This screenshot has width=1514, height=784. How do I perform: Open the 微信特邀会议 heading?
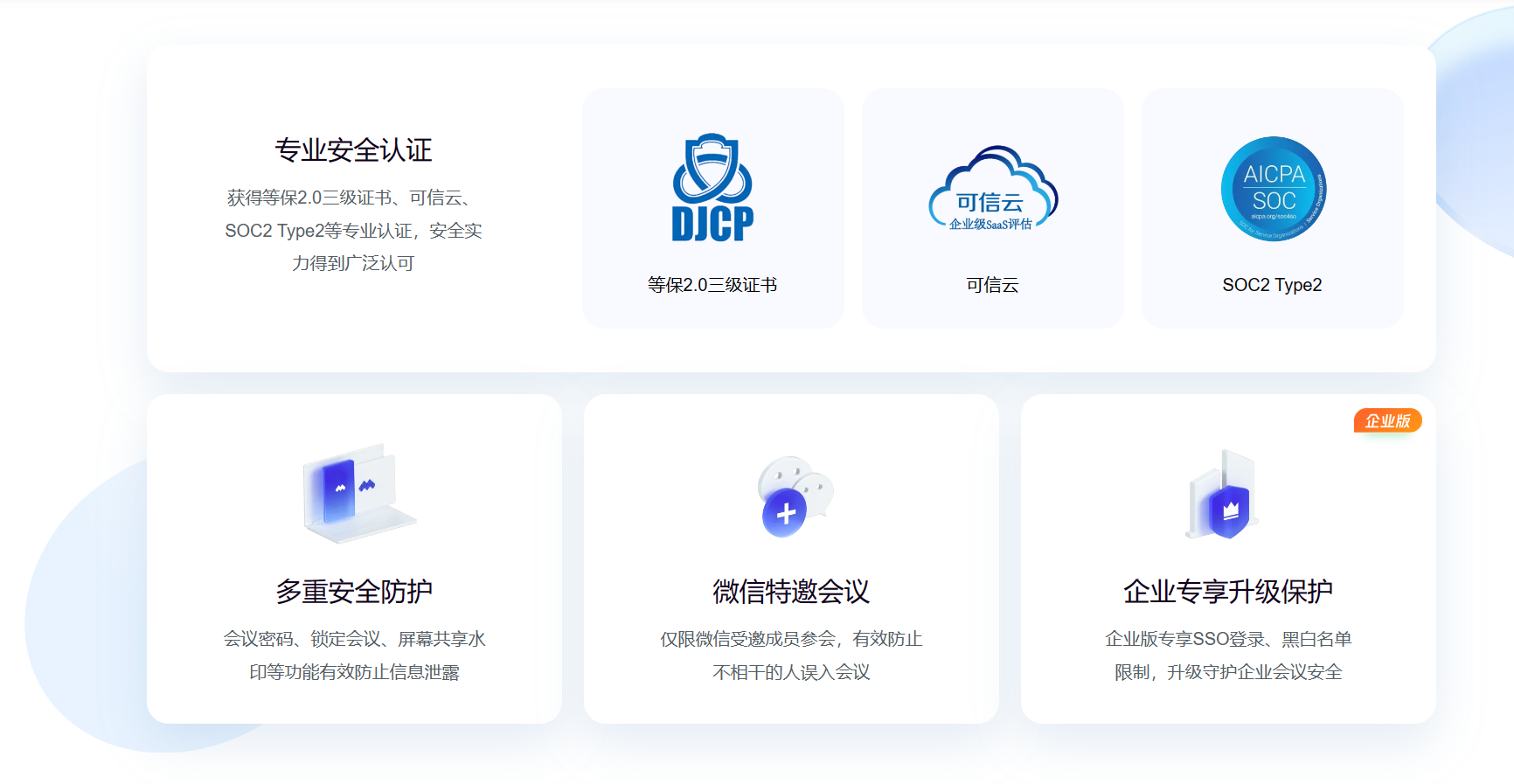point(791,592)
